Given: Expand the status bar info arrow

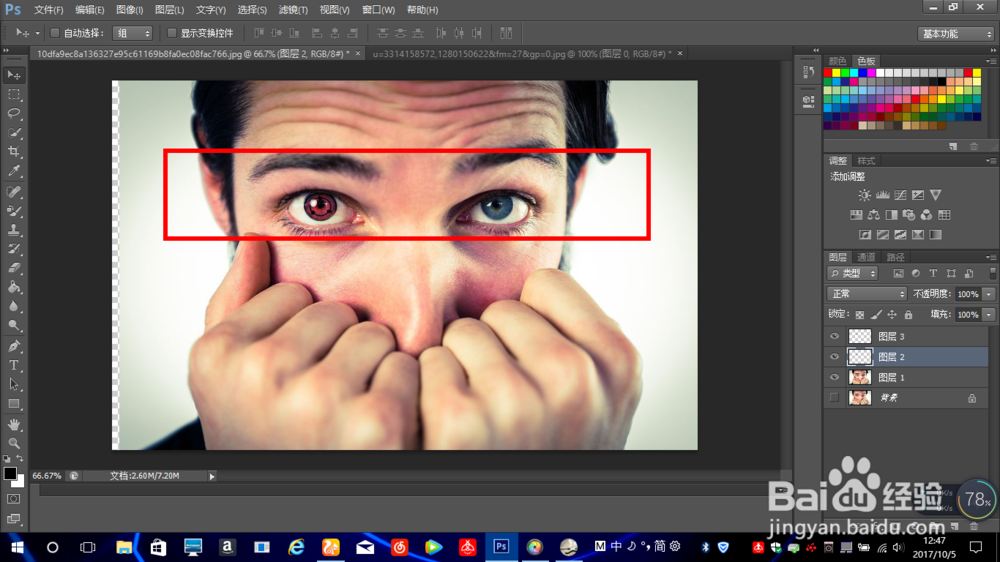Looking at the screenshot, I should pyautogui.click(x=212, y=476).
